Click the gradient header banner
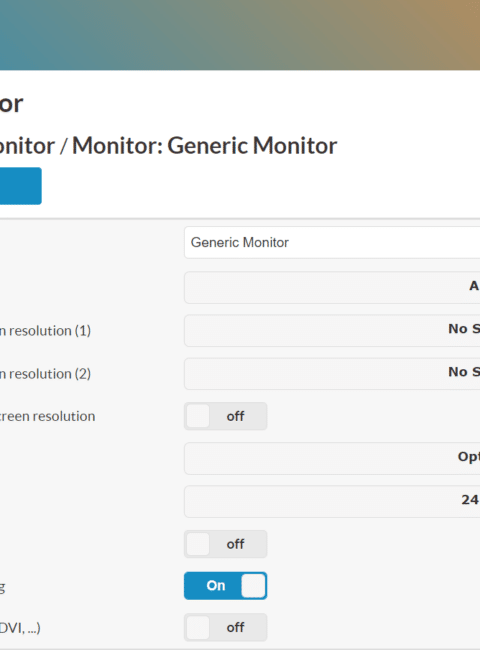The image size is (480, 650). coord(240,35)
